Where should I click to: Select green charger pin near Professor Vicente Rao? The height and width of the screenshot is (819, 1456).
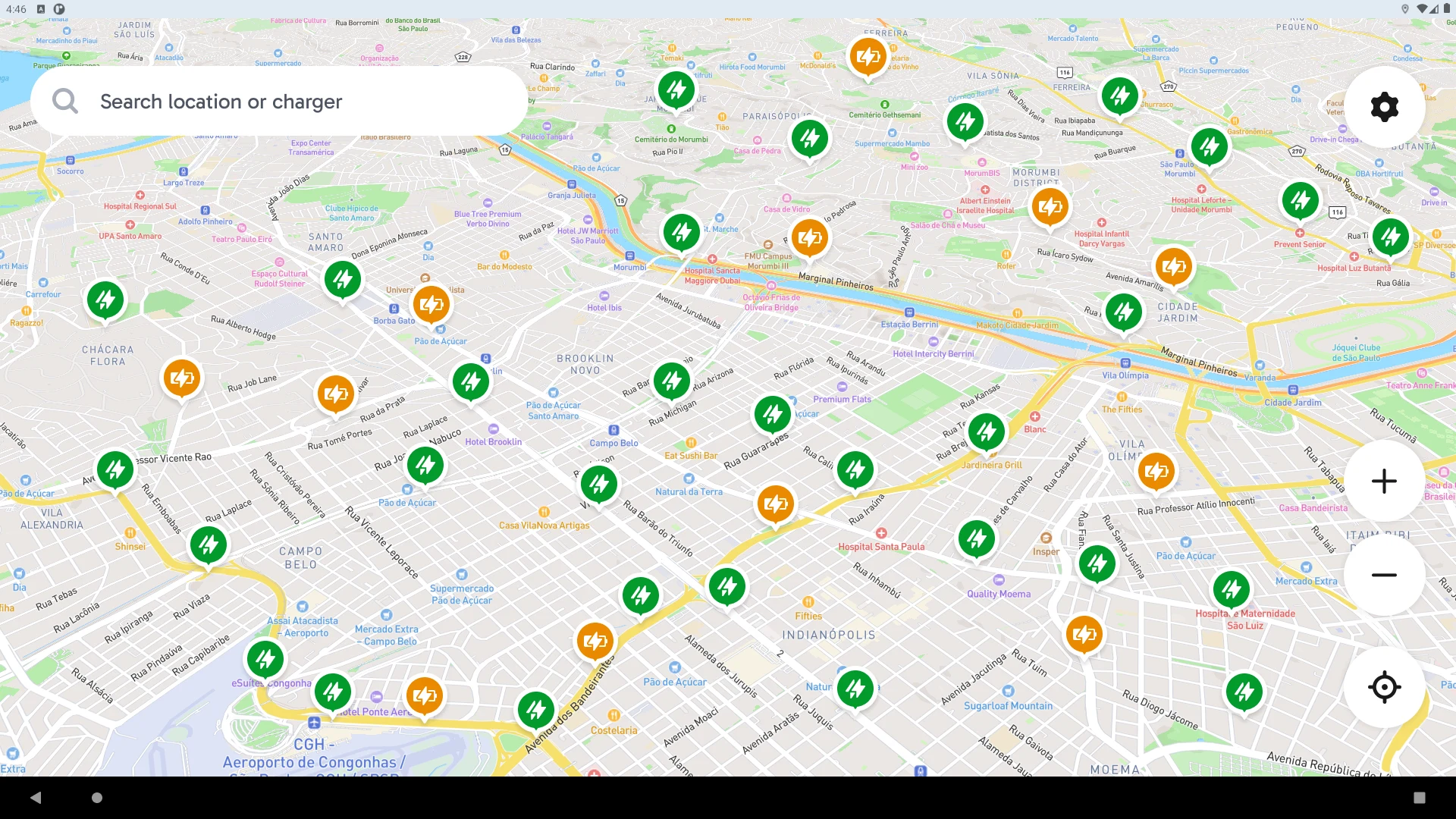pyautogui.click(x=115, y=471)
